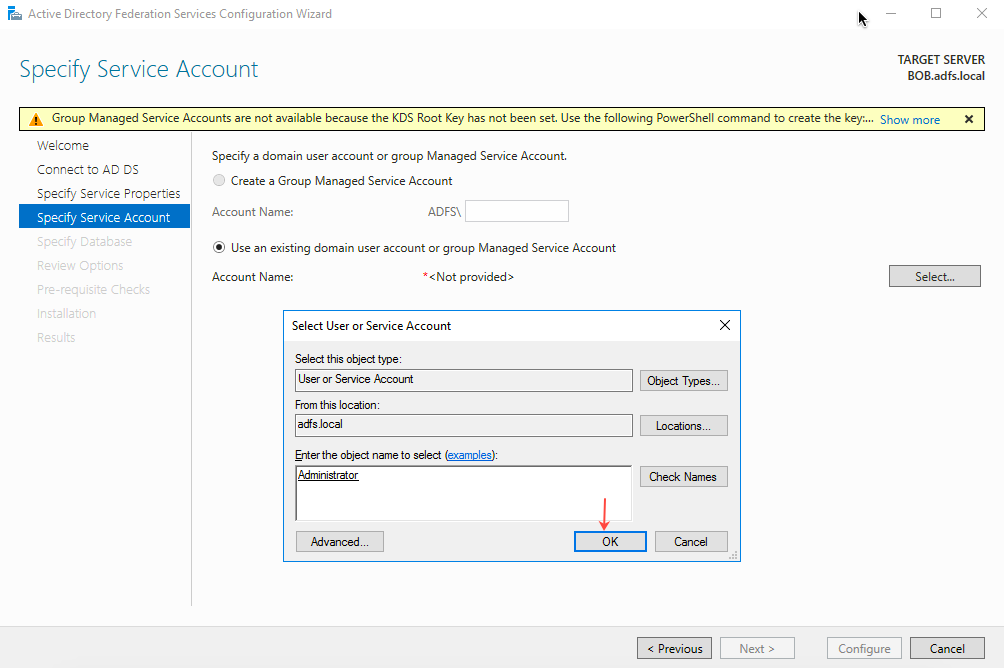The image size is (1004, 668).
Task: Click the Installation step in sidebar
Action: 67,314
